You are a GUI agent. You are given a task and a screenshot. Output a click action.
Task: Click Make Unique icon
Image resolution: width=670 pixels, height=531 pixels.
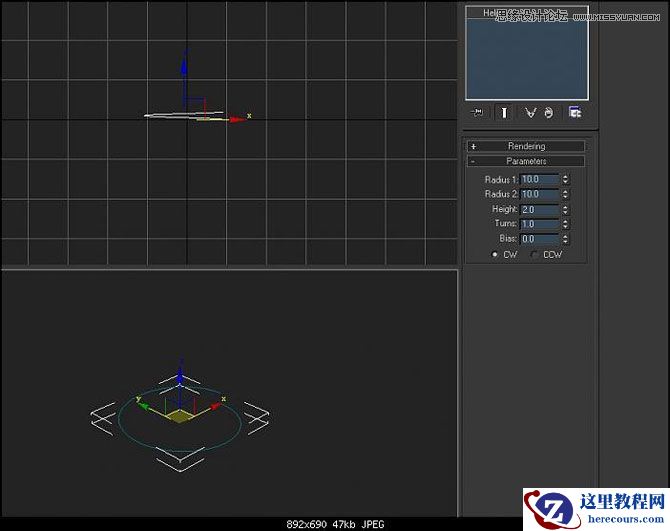pyautogui.click(x=530, y=113)
